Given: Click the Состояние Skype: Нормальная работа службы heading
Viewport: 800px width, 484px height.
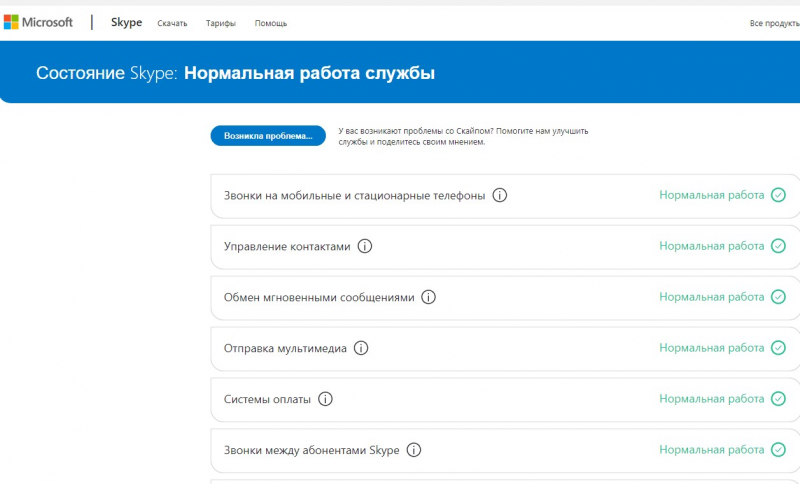Looking at the screenshot, I should tap(235, 73).
